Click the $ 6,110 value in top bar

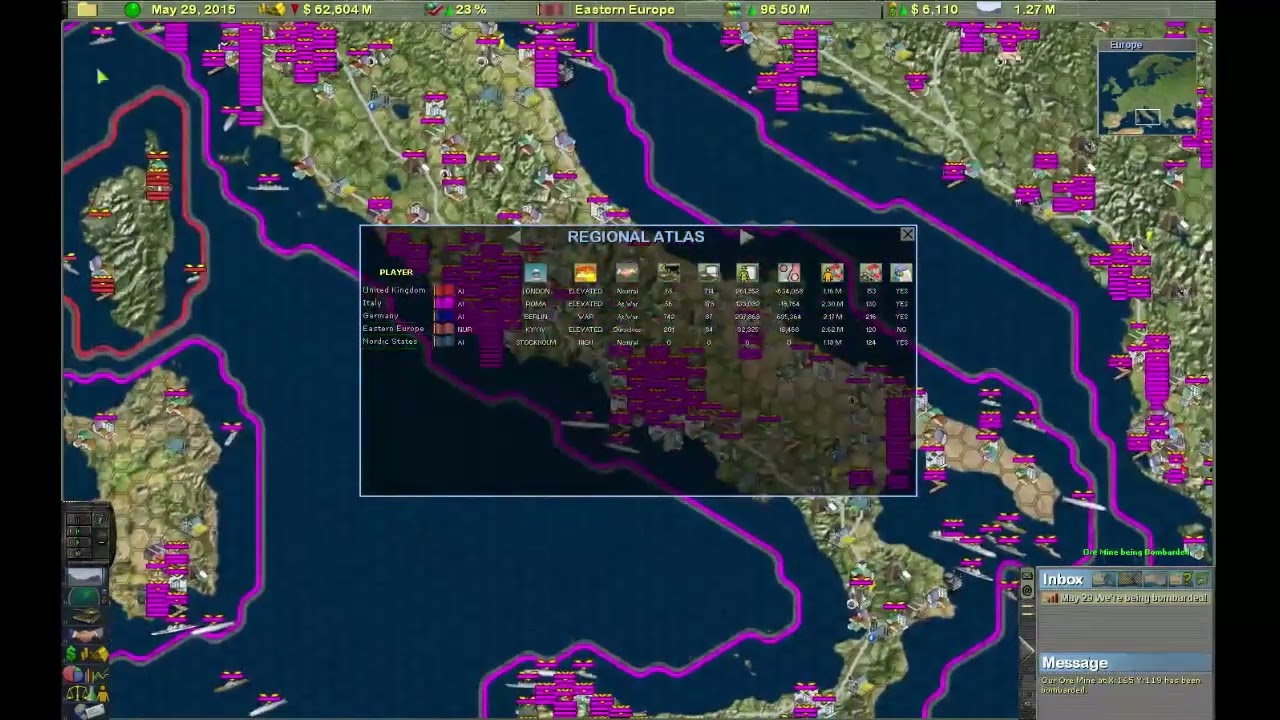(x=935, y=10)
